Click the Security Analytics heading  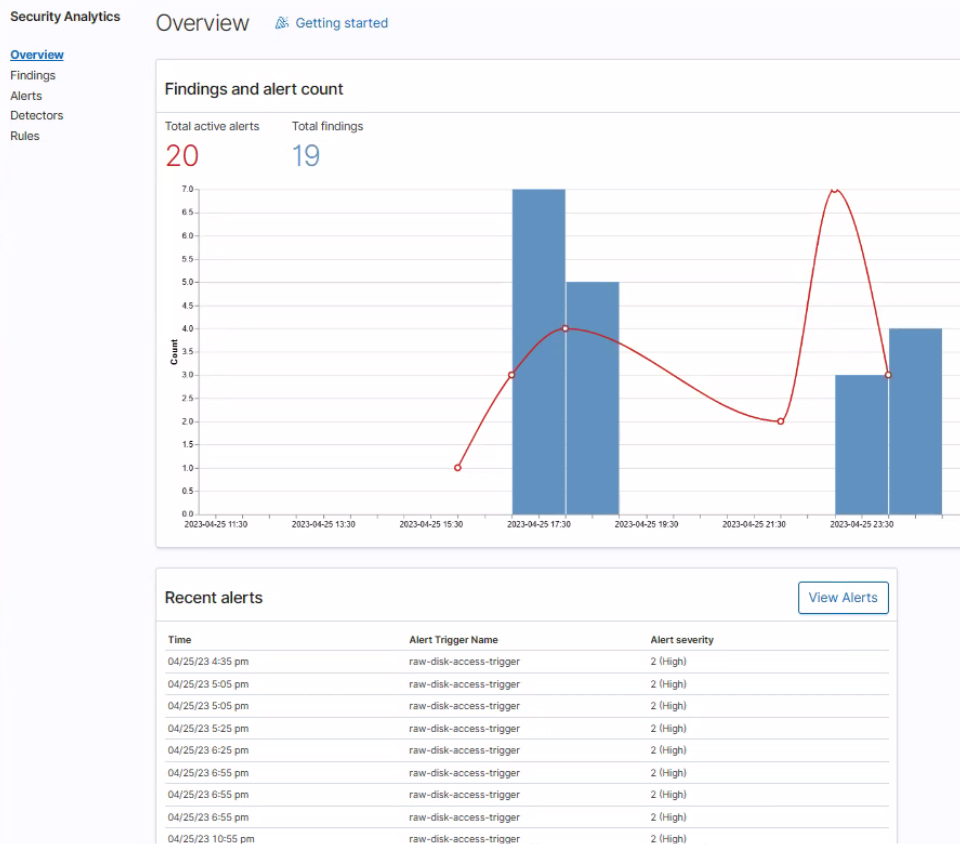pos(65,16)
